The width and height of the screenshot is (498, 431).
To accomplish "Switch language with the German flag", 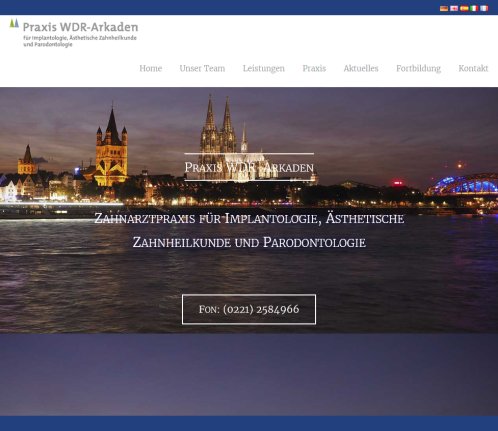I will point(444,8).
